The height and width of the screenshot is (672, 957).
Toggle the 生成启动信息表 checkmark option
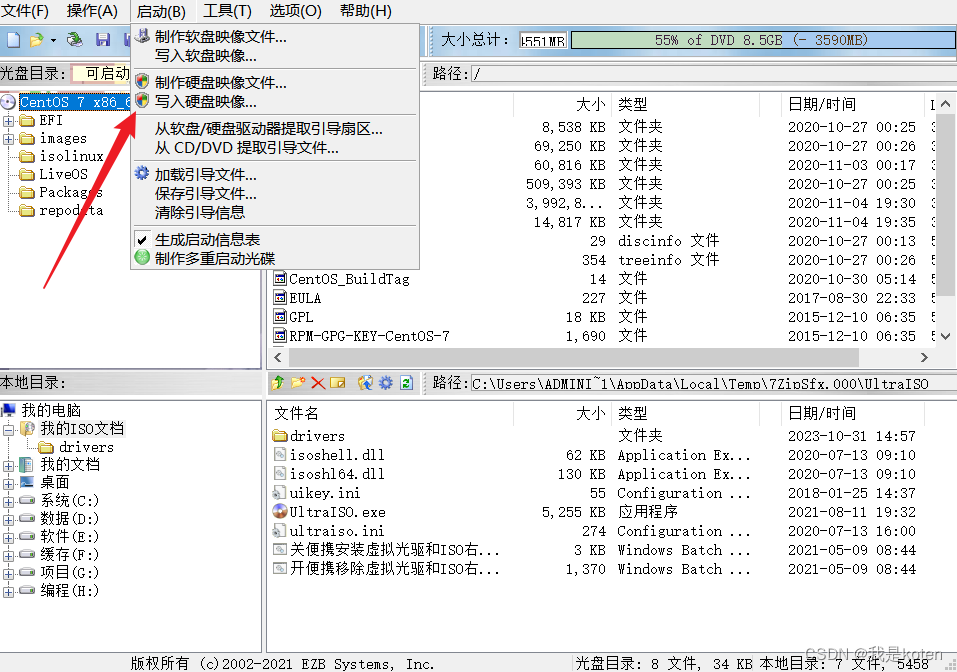[142, 239]
